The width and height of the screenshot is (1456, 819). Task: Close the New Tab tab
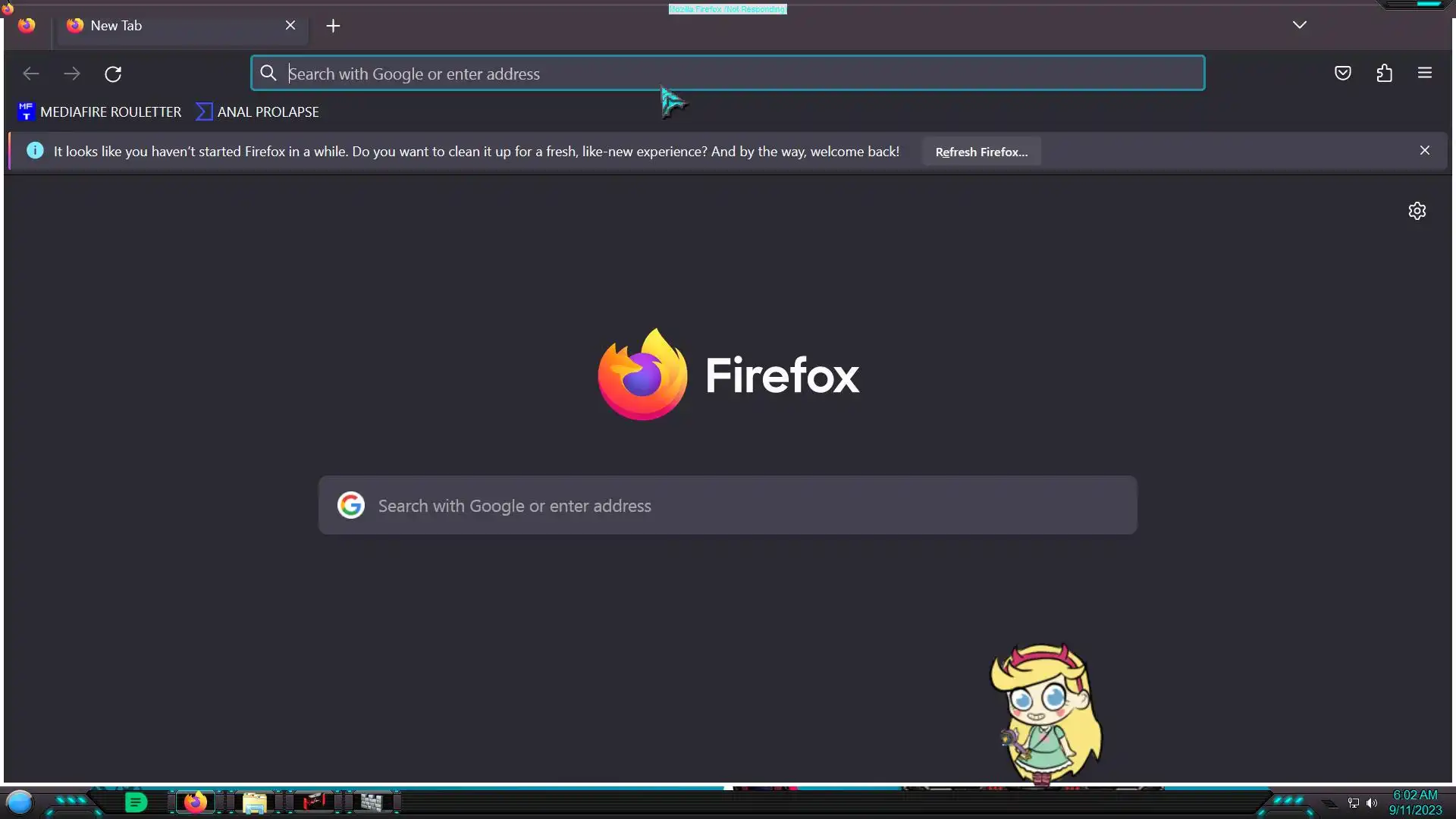[x=290, y=26]
